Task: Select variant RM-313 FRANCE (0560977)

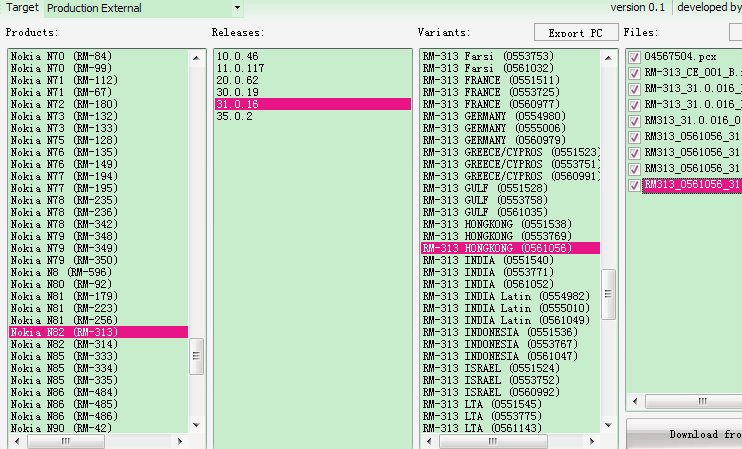Action: [x=511, y=104]
